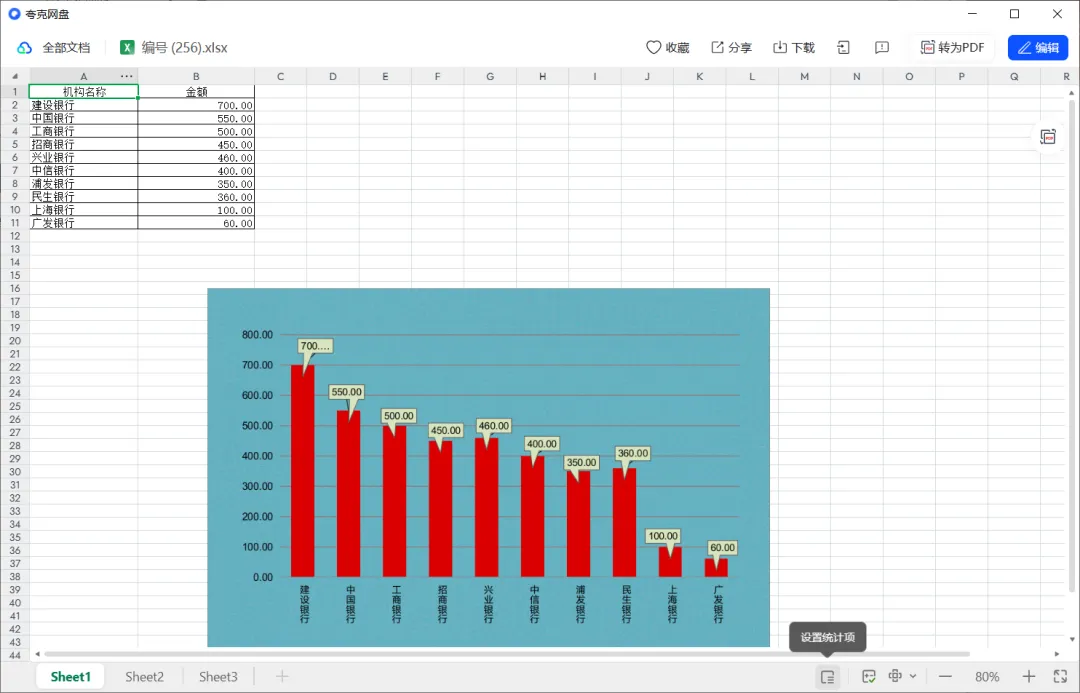
Task: Click the blue 编辑 edit button
Action: (1038, 48)
